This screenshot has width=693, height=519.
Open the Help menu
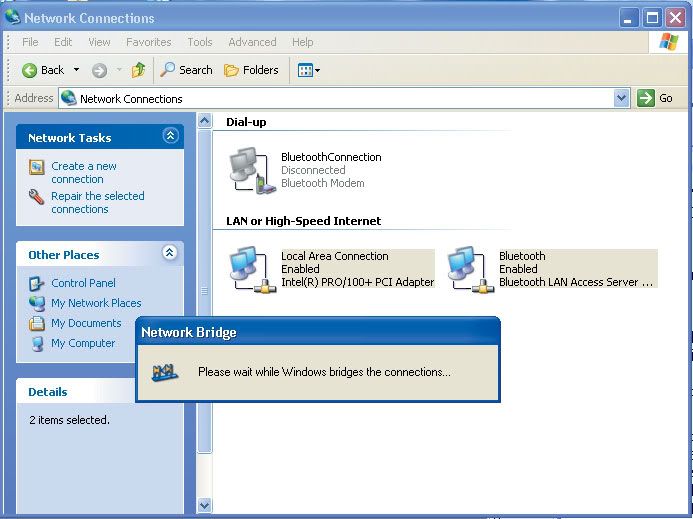coord(303,42)
